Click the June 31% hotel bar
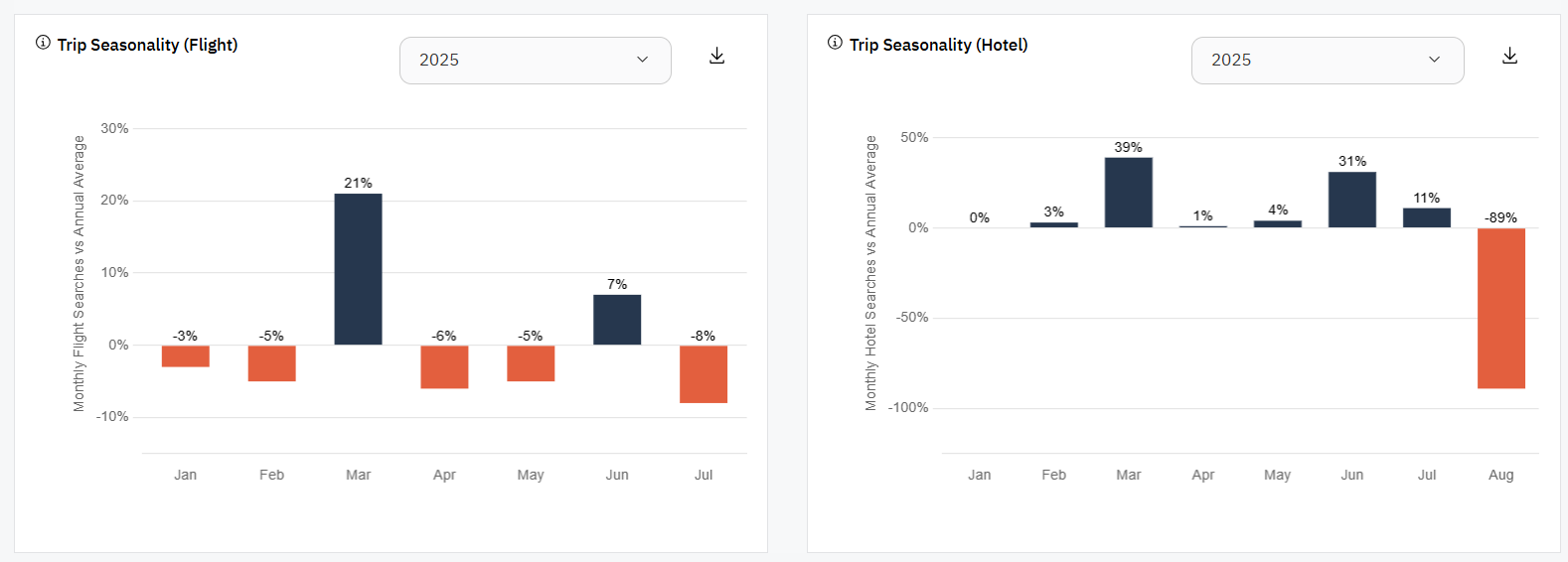Image resolution: width=1568 pixels, height=562 pixels. 1351,200
